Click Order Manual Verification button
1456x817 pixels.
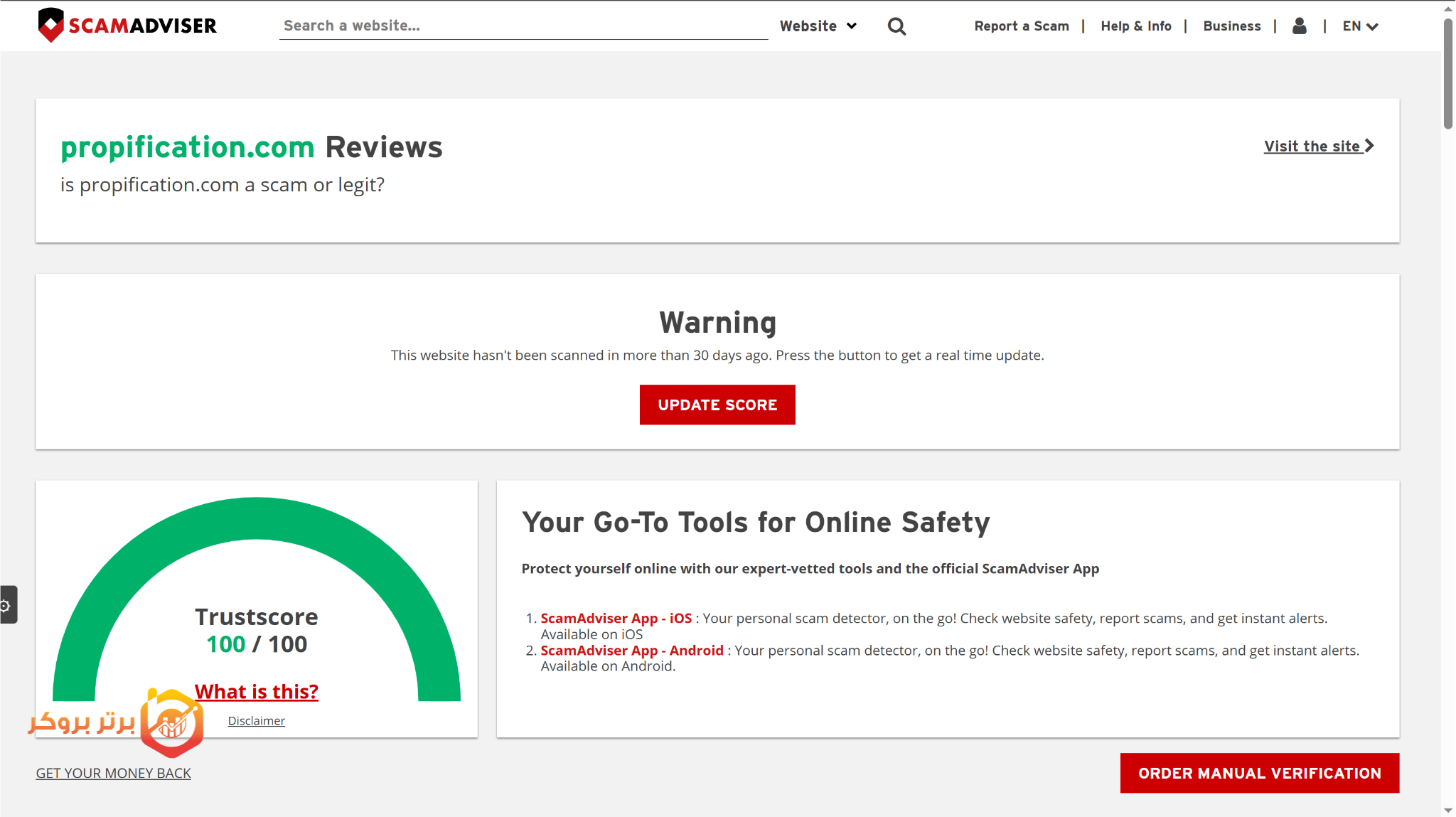1260,773
